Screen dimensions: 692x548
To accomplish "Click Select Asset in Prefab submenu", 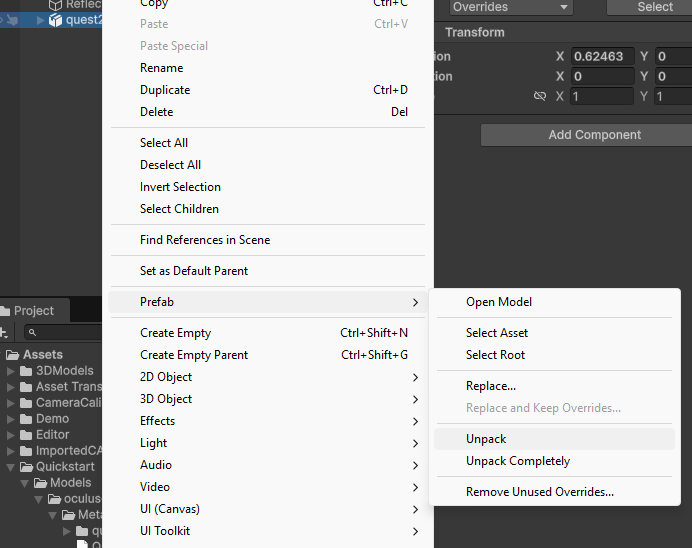I will 554,333.
